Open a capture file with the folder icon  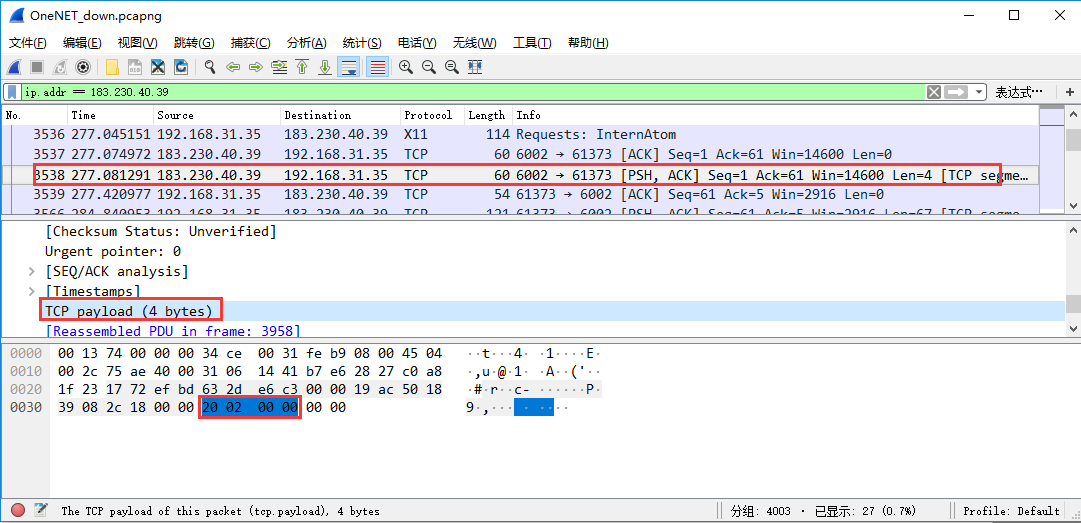pyautogui.click(x=112, y=67)
